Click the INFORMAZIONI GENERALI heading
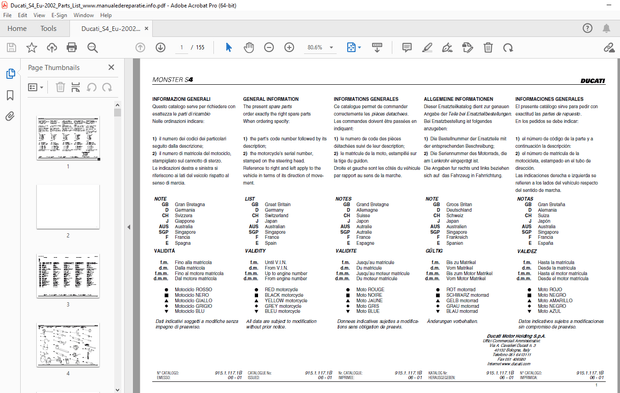620x393 pixels. click(x=181, y=99)
